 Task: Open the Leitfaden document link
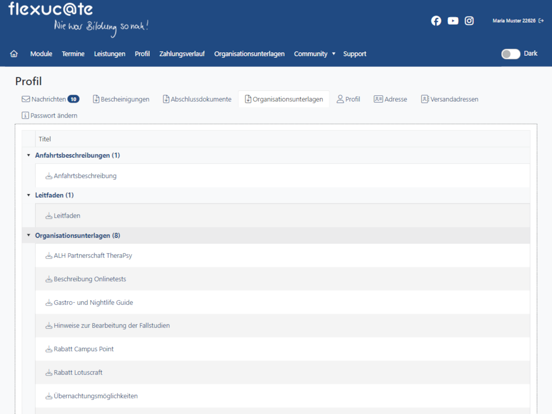click(x=67, y=216)
